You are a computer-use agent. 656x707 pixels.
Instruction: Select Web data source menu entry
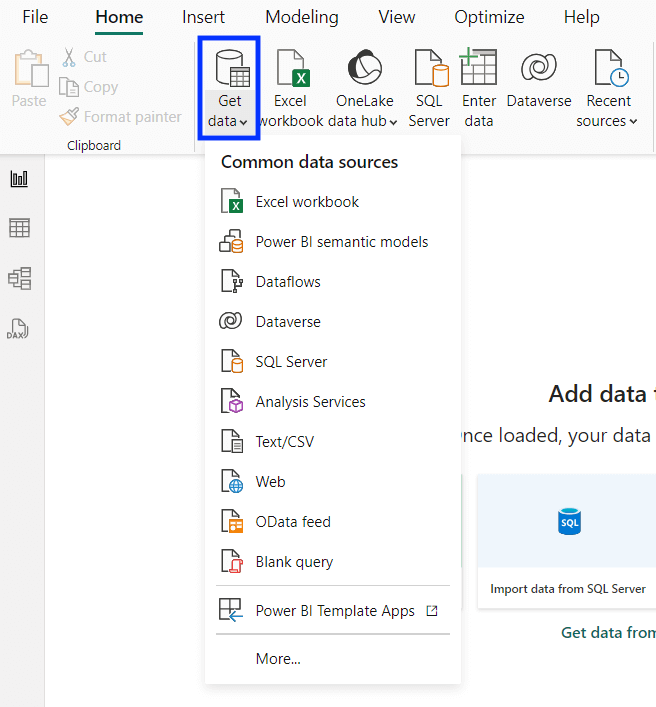(x=333, y=482)
